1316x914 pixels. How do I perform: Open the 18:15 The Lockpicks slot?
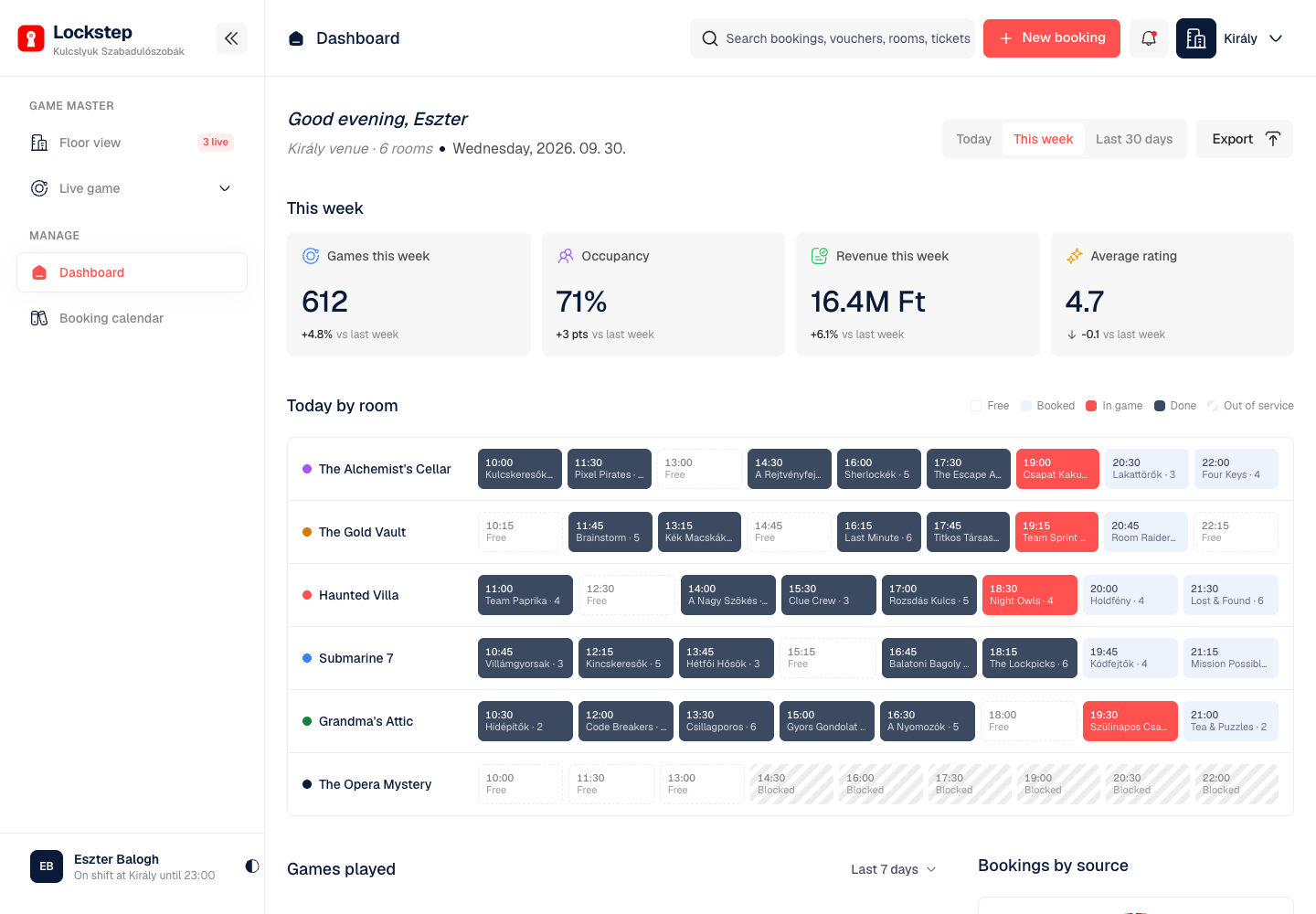tap(1030, 658)
